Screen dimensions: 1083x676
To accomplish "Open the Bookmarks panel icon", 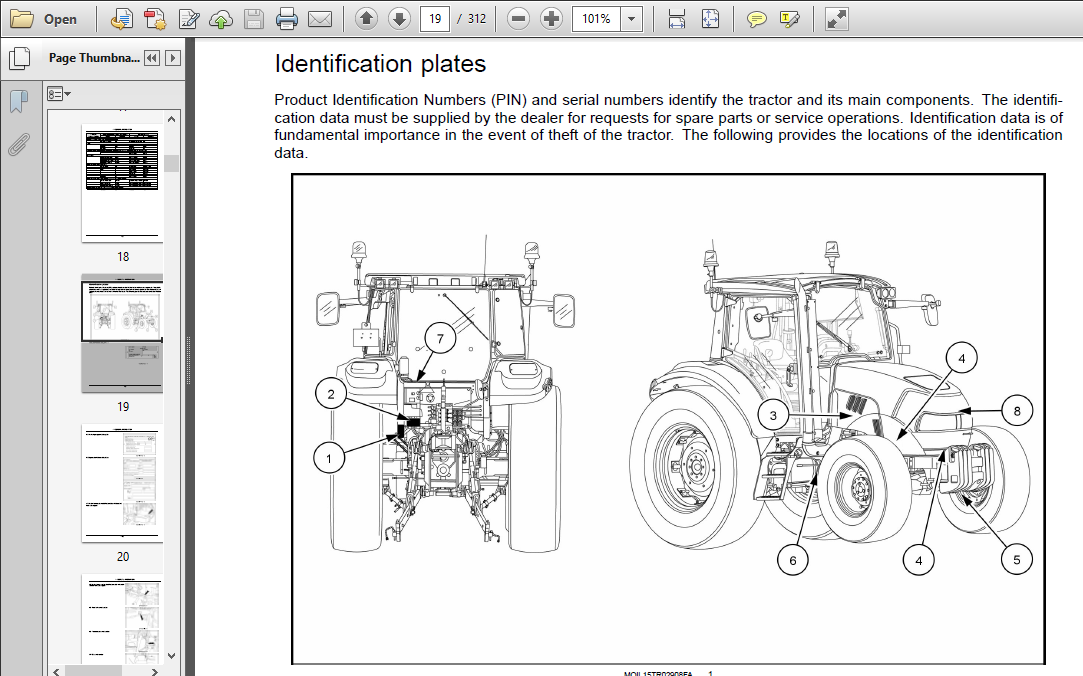I will click(19, 102).
